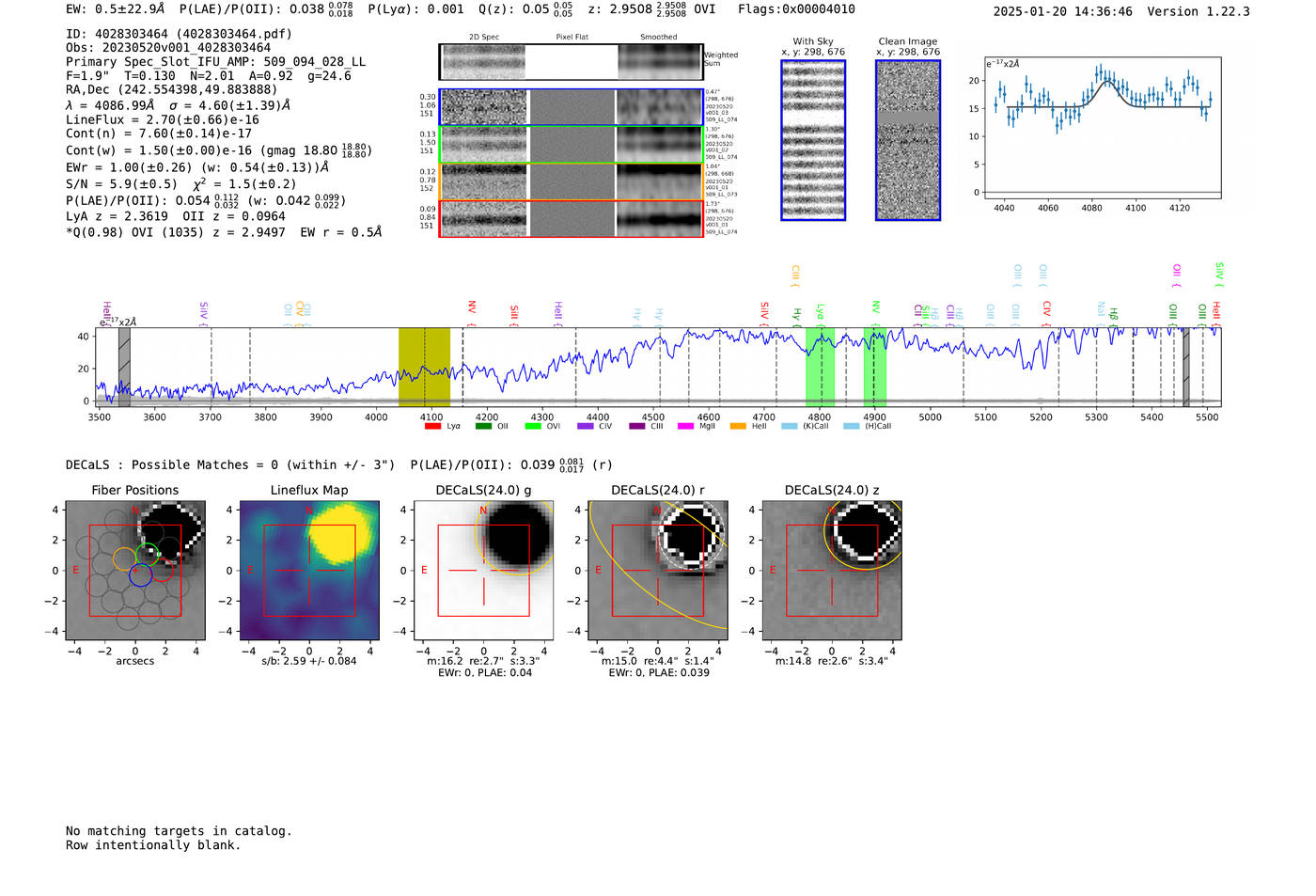Click the EWr: 0, PLAE: 0.039 caption
The height and width of the screenshot is (896, 1316).
click(x=659, y=672)
